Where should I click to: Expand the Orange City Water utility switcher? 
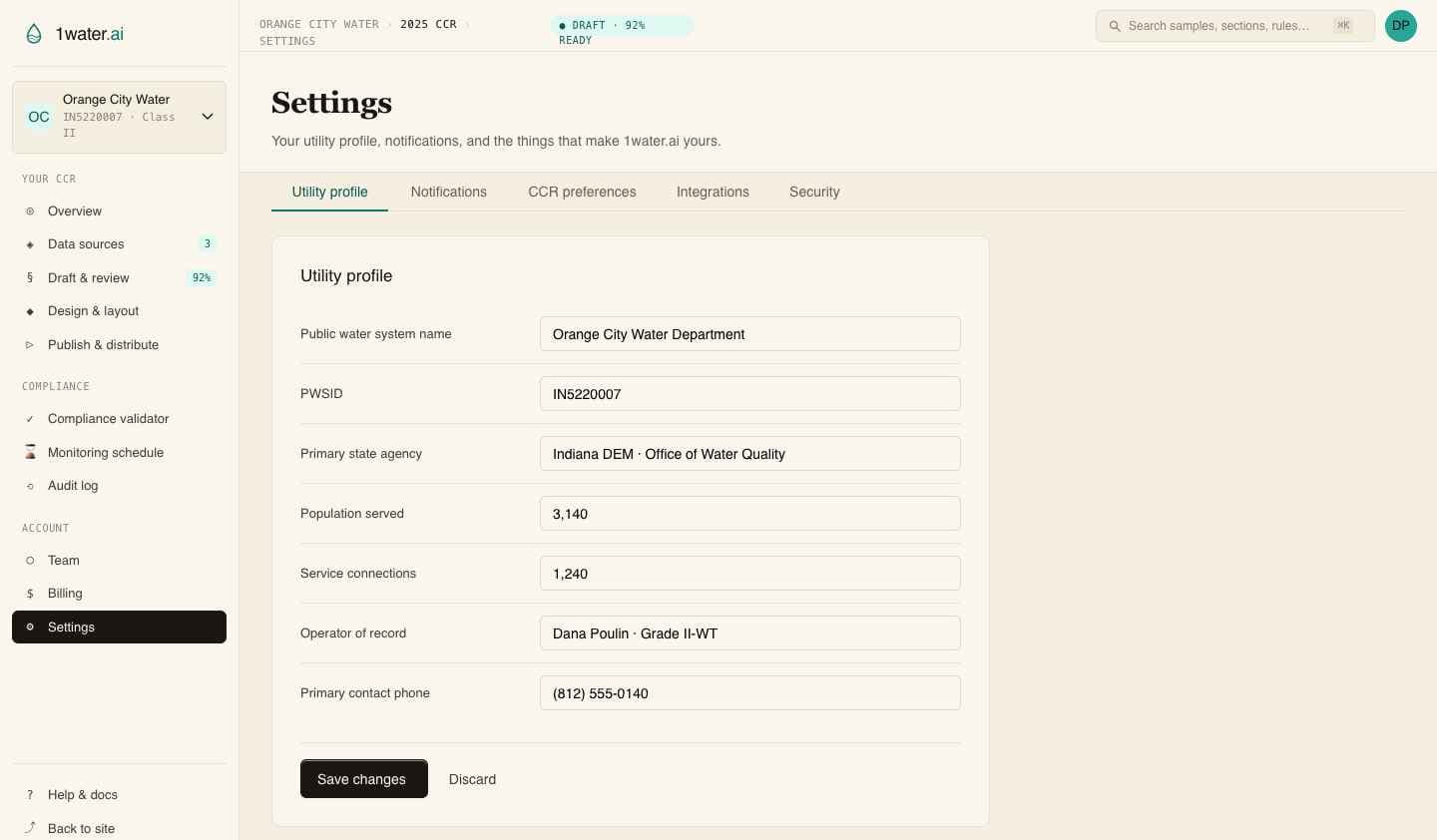click(x=208, y=117)
